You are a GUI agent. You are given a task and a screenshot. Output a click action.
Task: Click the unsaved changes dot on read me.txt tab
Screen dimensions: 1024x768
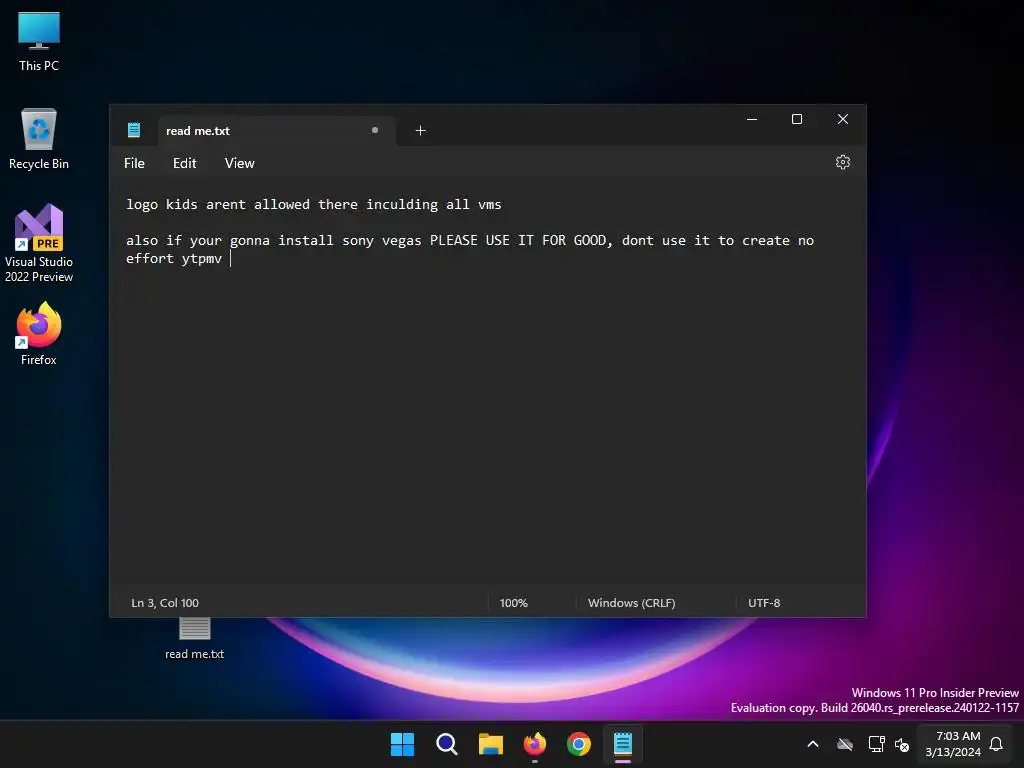coord(375,130)
